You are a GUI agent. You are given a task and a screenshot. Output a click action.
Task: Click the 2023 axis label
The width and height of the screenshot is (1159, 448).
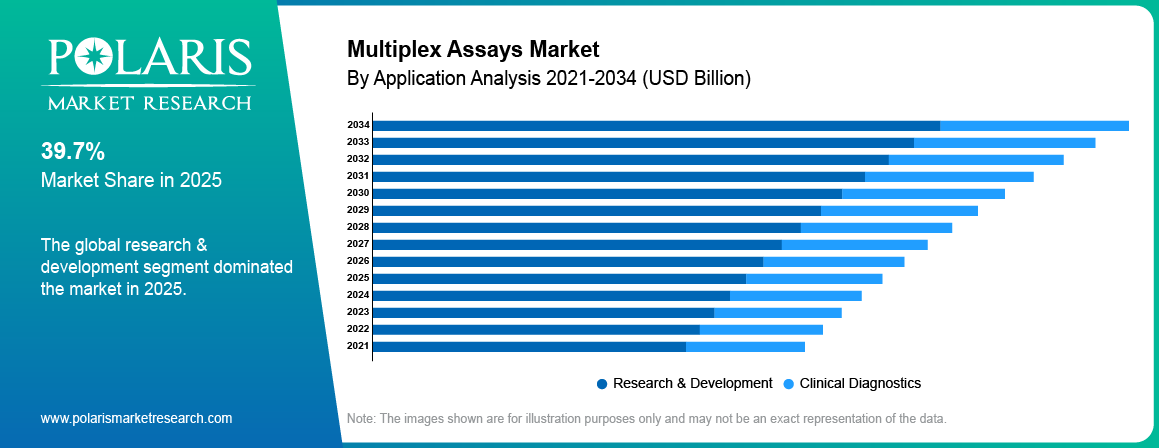(358, 311)
